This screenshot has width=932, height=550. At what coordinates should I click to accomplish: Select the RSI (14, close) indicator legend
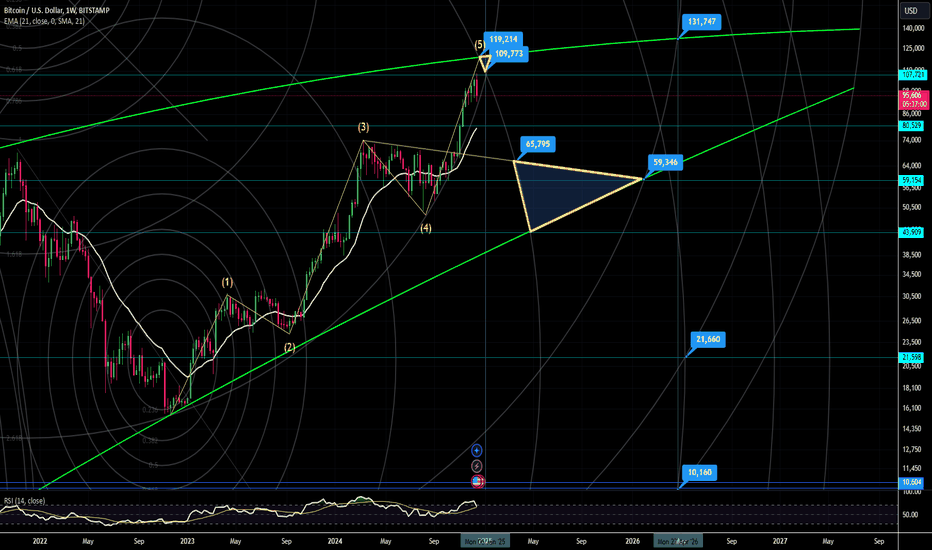[x=24, y=501]
